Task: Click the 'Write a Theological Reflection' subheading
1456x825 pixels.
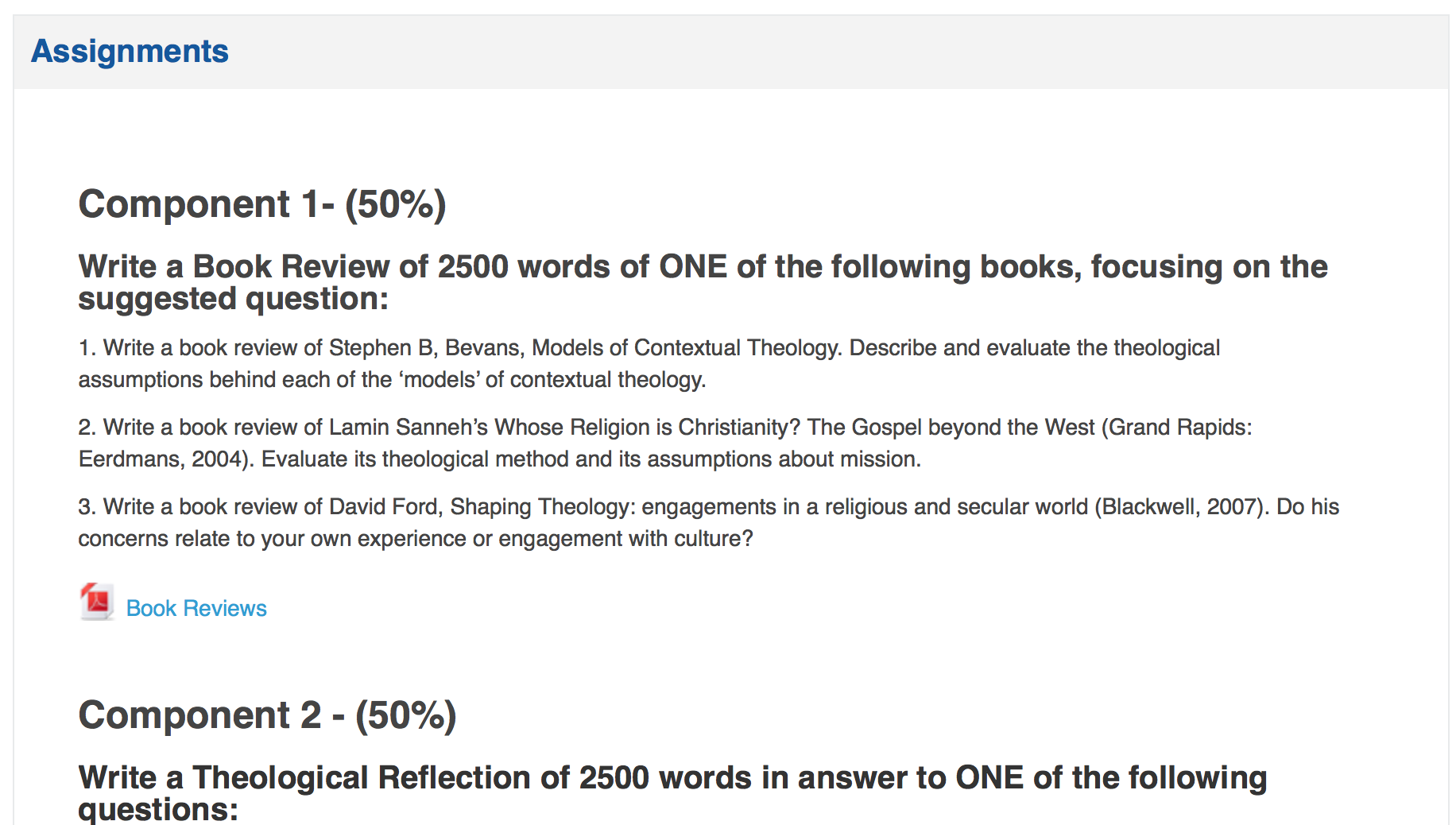Action: [672, 793]
